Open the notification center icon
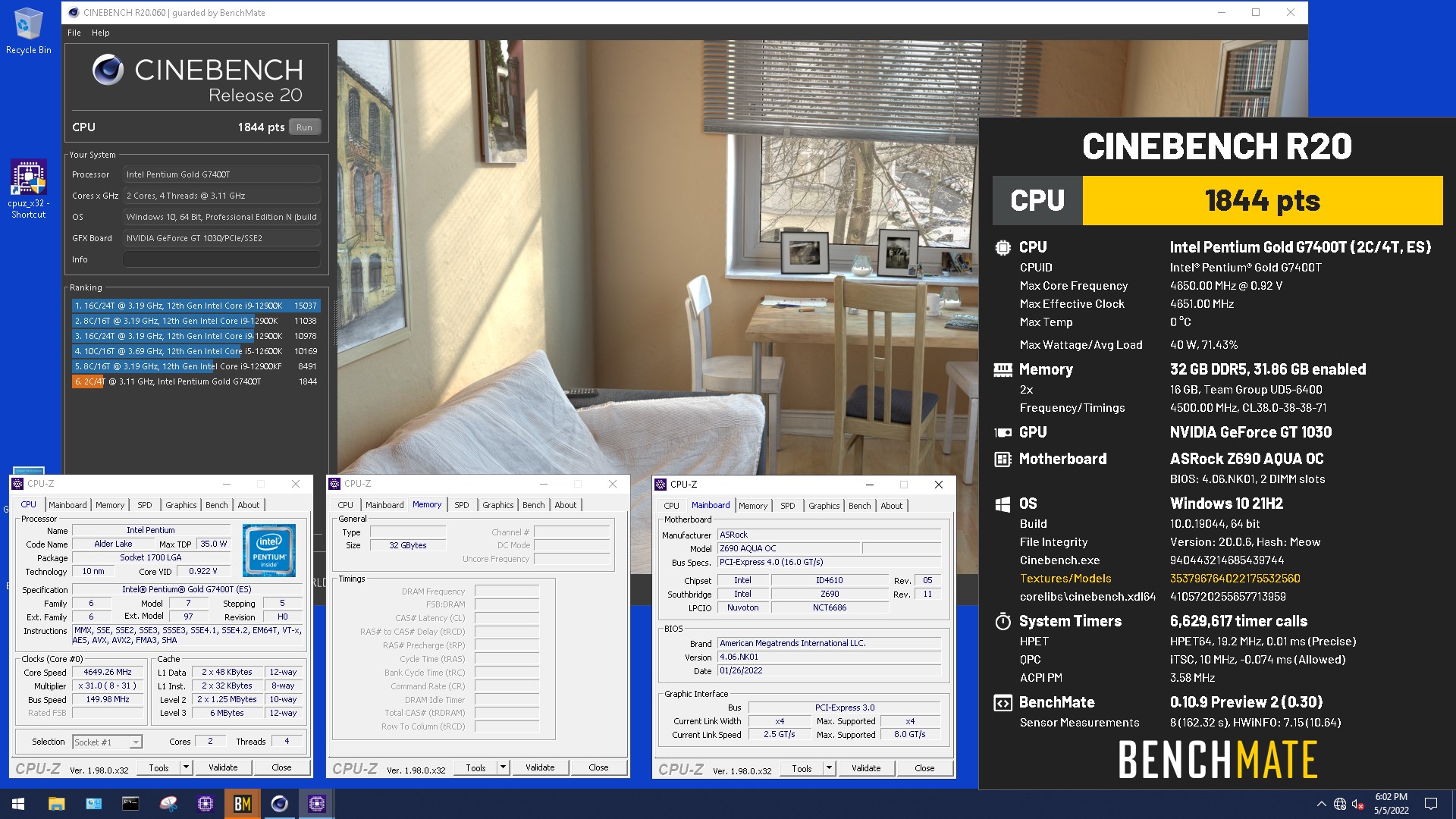Image resolution: width=1456 pixels, height=819 pixels. (x=1431, y=804)
